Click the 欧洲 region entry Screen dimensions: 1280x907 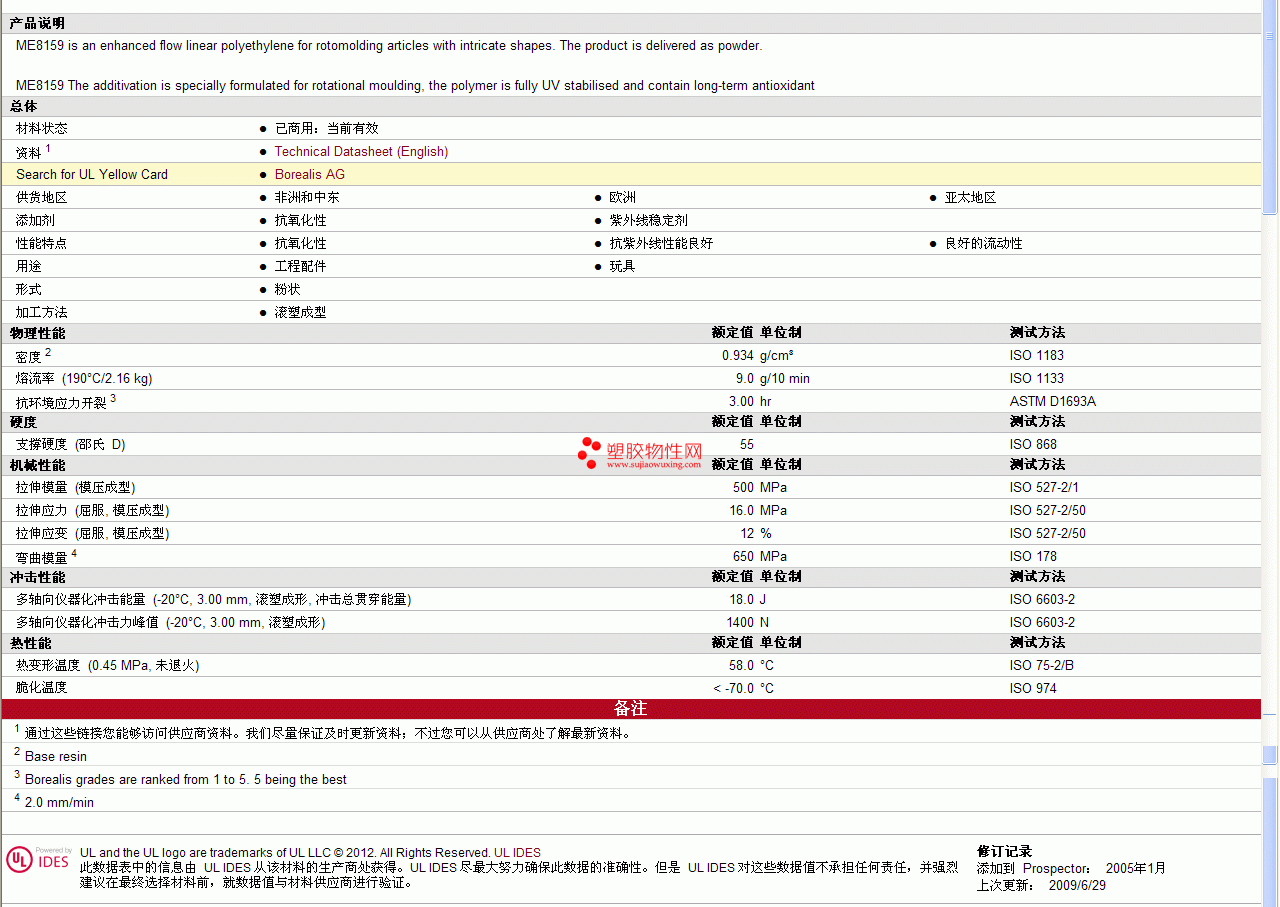point(623,198)
